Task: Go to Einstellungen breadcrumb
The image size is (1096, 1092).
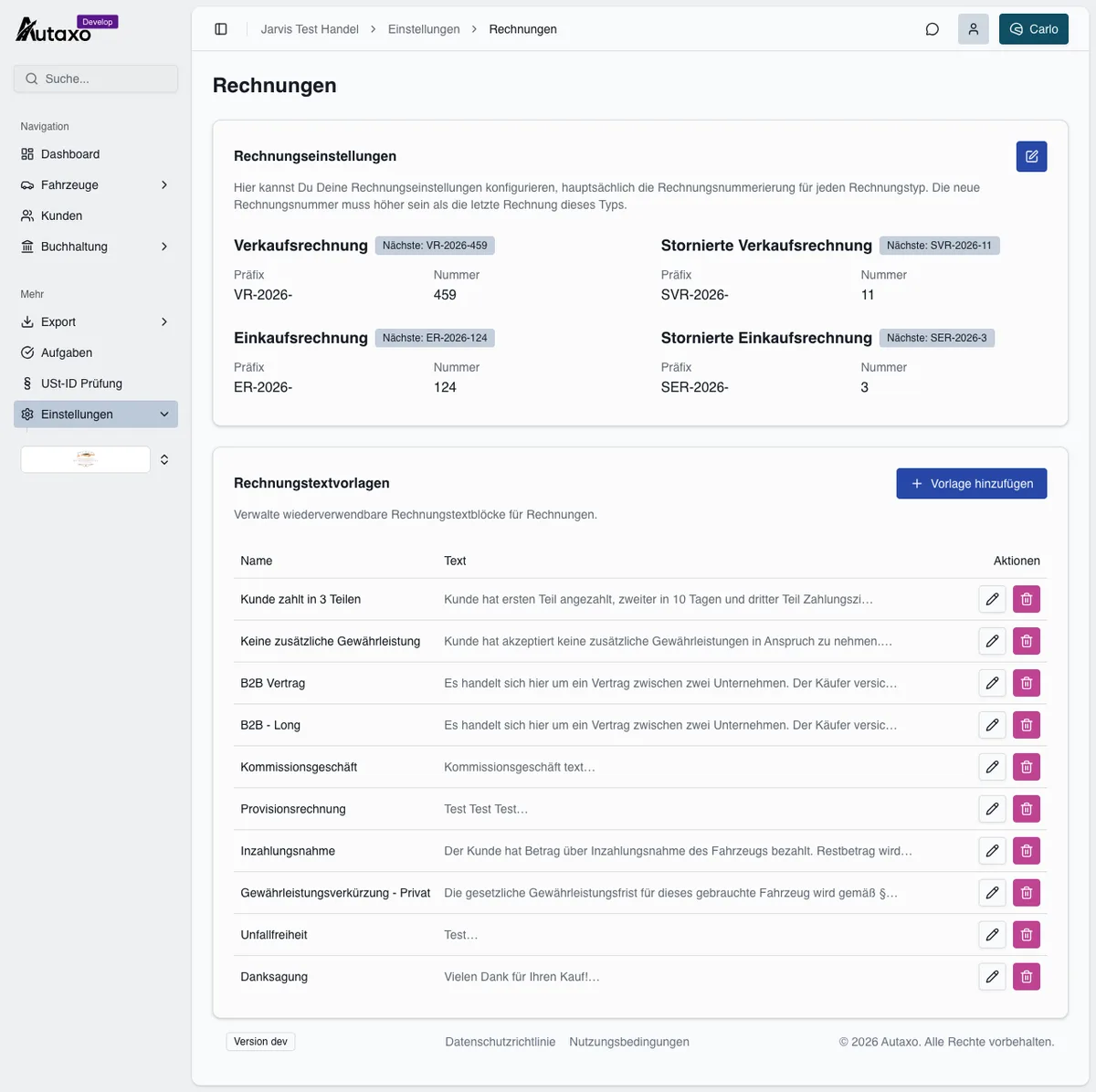Action: coord(424,29)
